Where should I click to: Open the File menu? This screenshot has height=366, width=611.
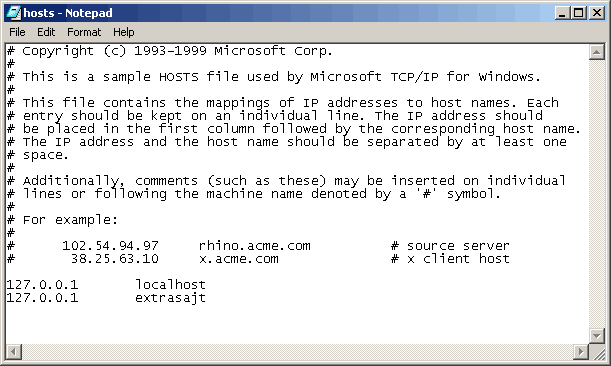point(17,32)
